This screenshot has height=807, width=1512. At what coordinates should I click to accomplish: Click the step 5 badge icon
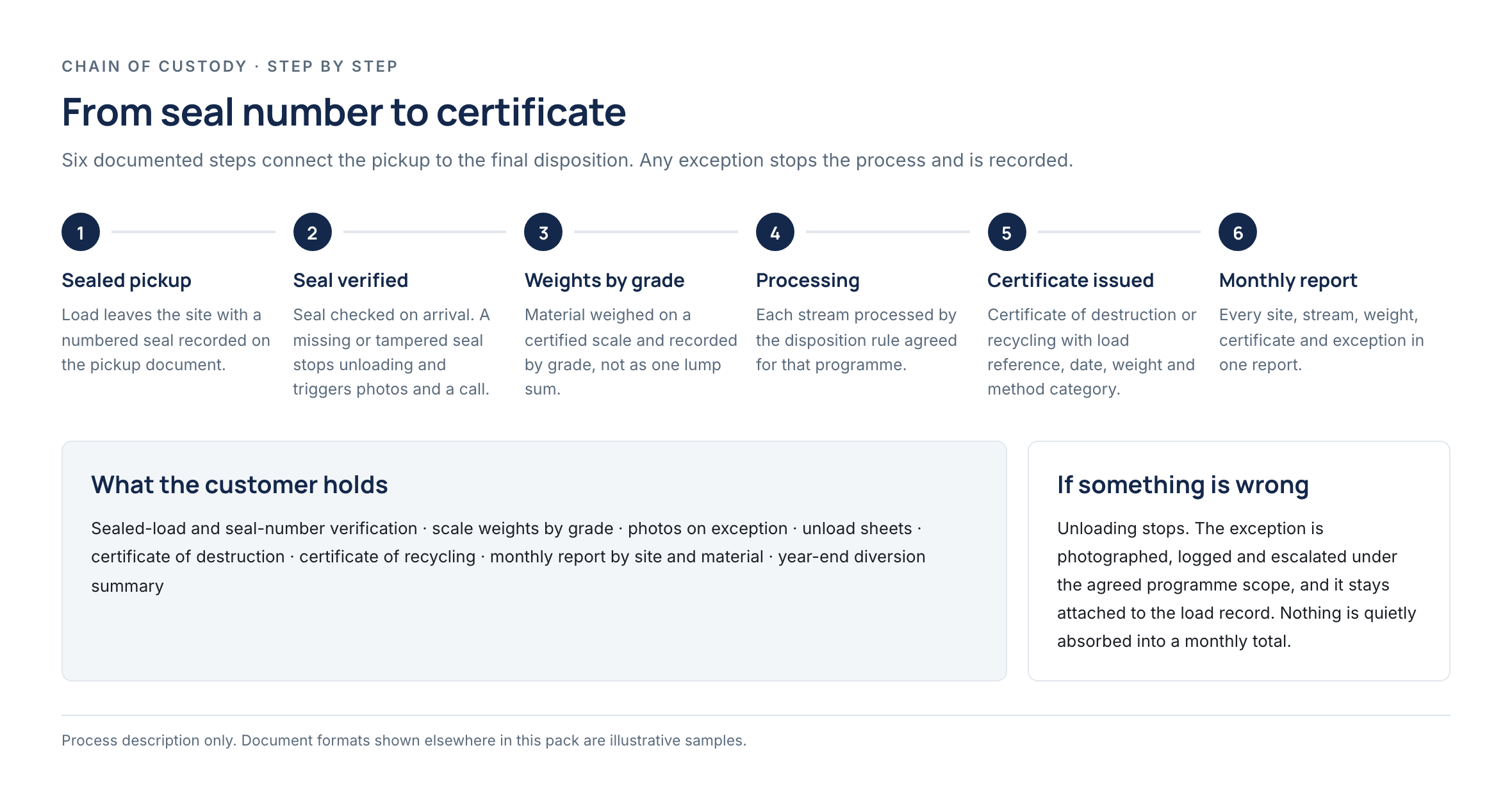(x=1007, y=232)
